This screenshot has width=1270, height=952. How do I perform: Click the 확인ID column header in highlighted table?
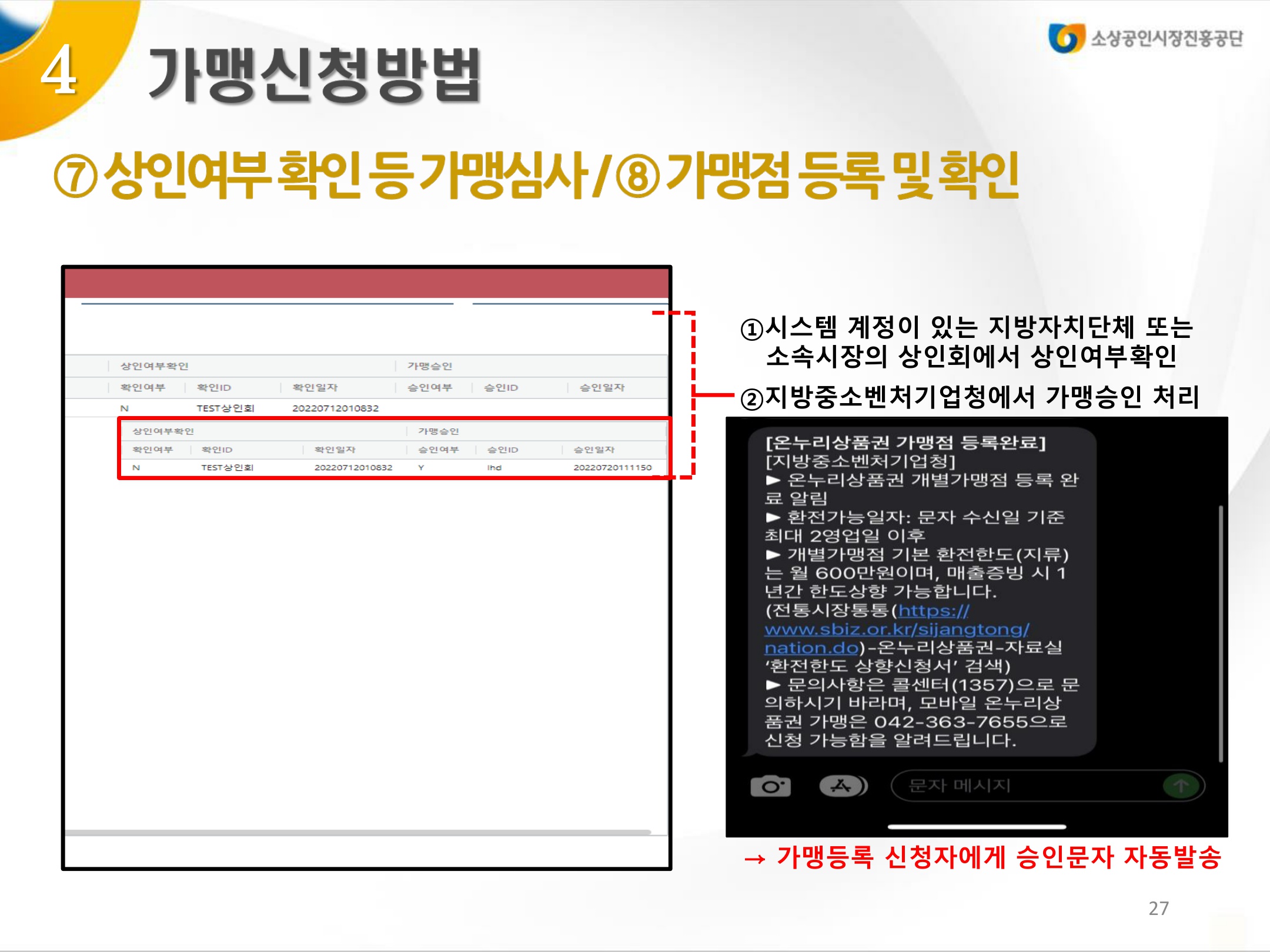tap(217, 450)
